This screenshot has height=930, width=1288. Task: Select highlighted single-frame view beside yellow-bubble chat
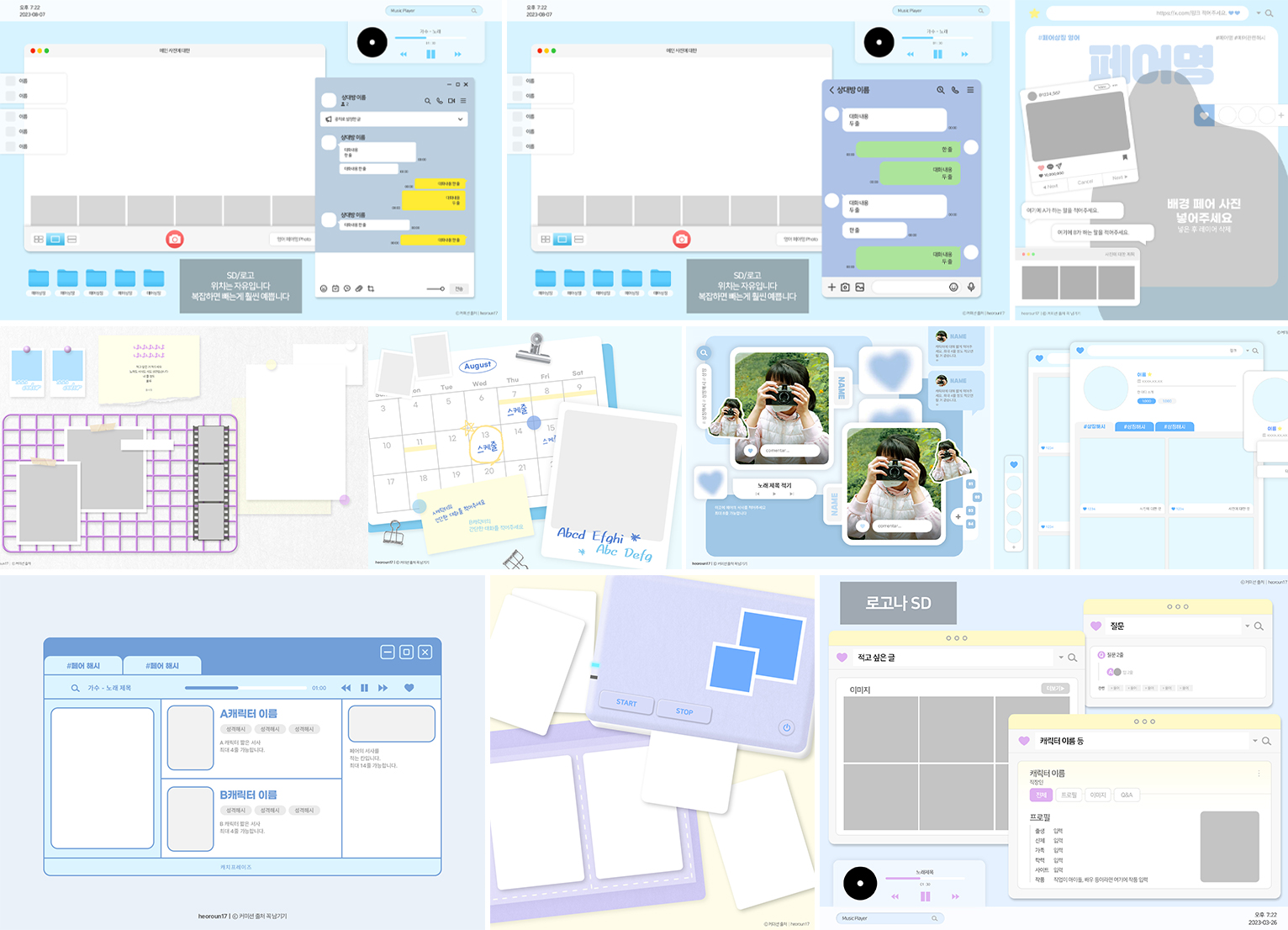coord(55,240)
